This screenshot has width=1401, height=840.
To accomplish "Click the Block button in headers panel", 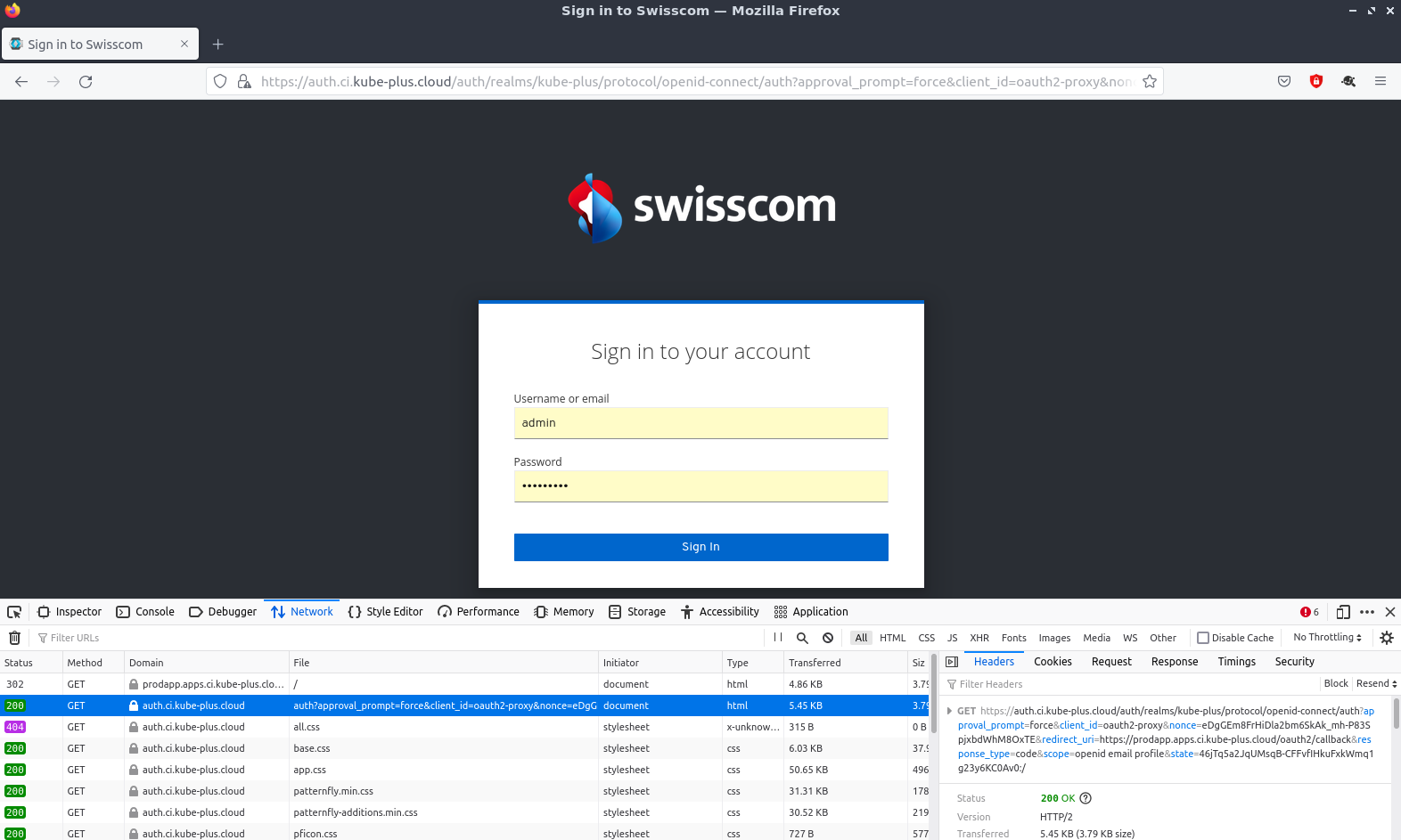I will click(1336, 684).
